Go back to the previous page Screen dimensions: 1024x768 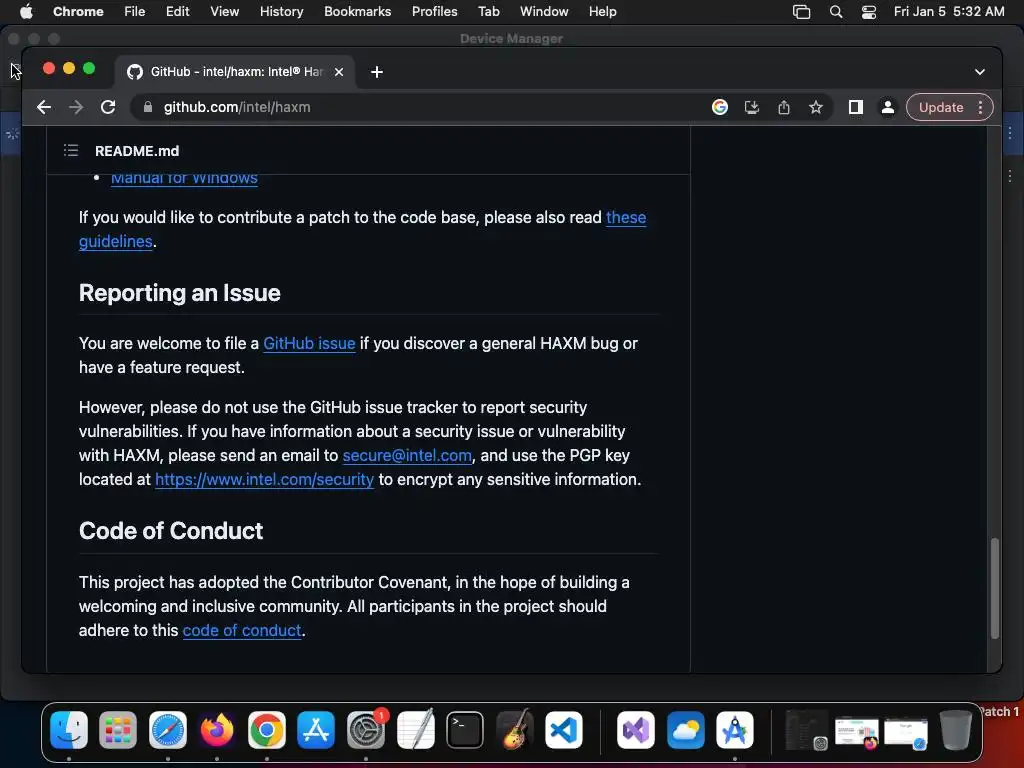tap(44, 107)
